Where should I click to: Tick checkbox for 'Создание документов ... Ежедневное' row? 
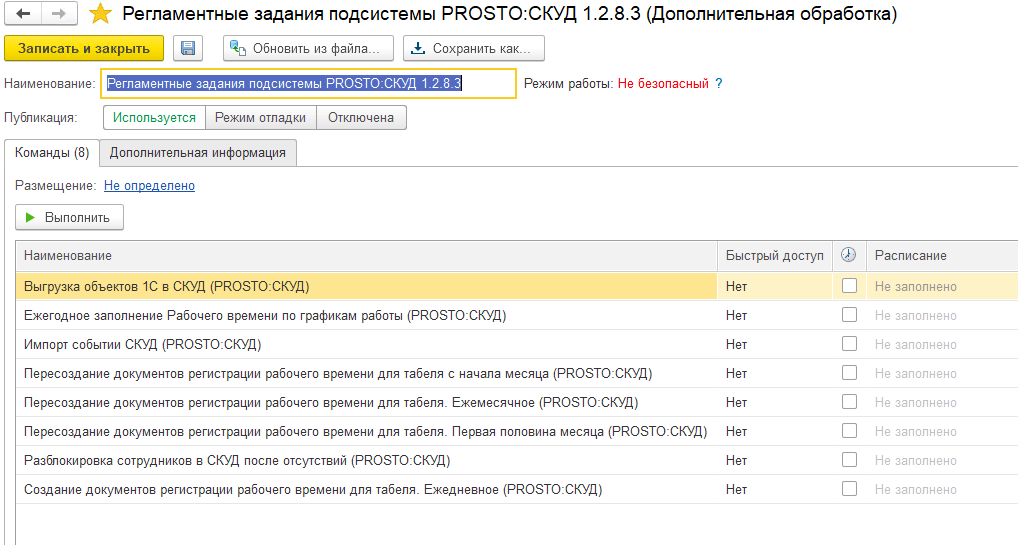849,489
